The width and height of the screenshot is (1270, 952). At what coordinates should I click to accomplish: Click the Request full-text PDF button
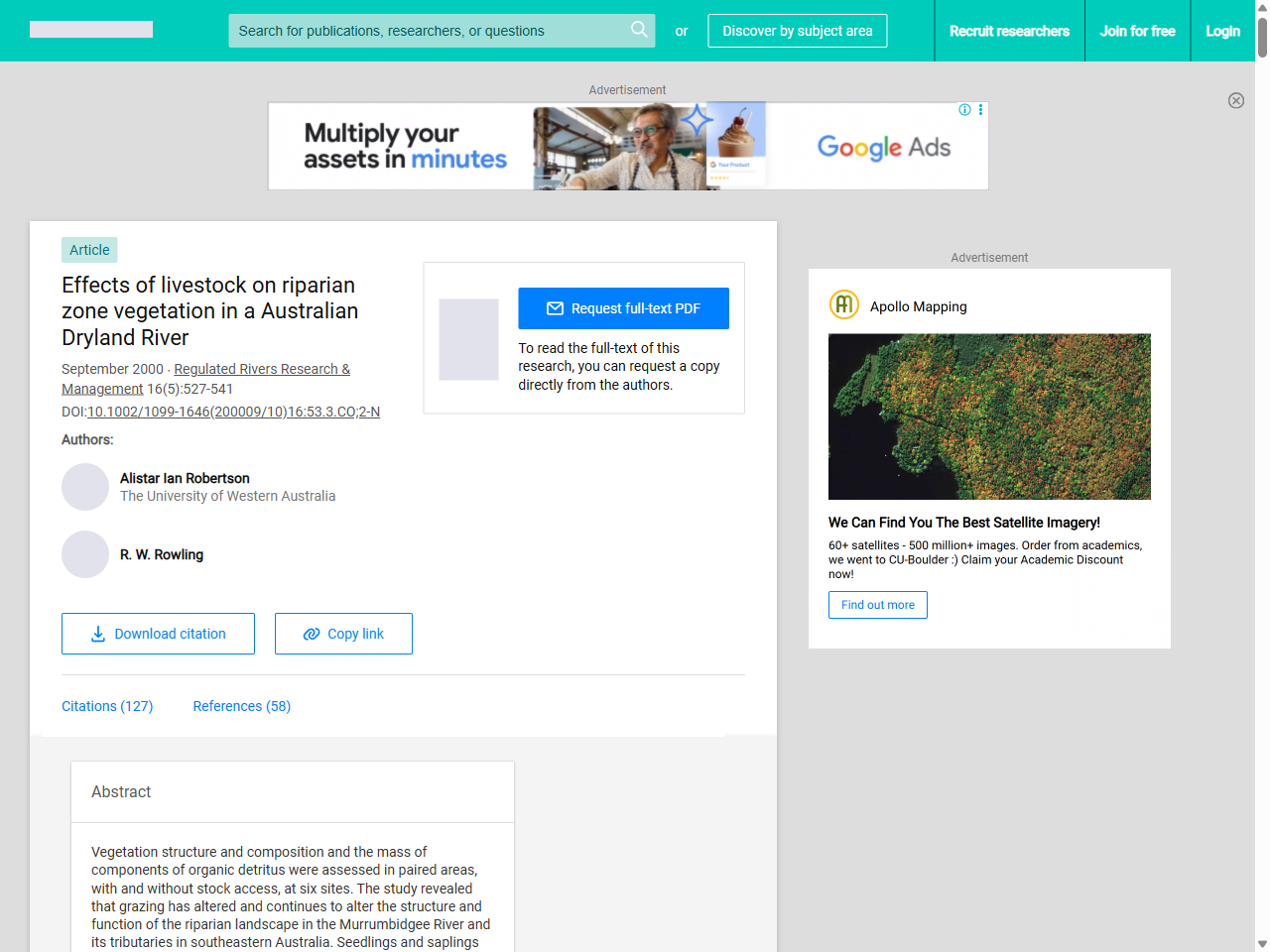pyautogui.click(x=623, y=308)
